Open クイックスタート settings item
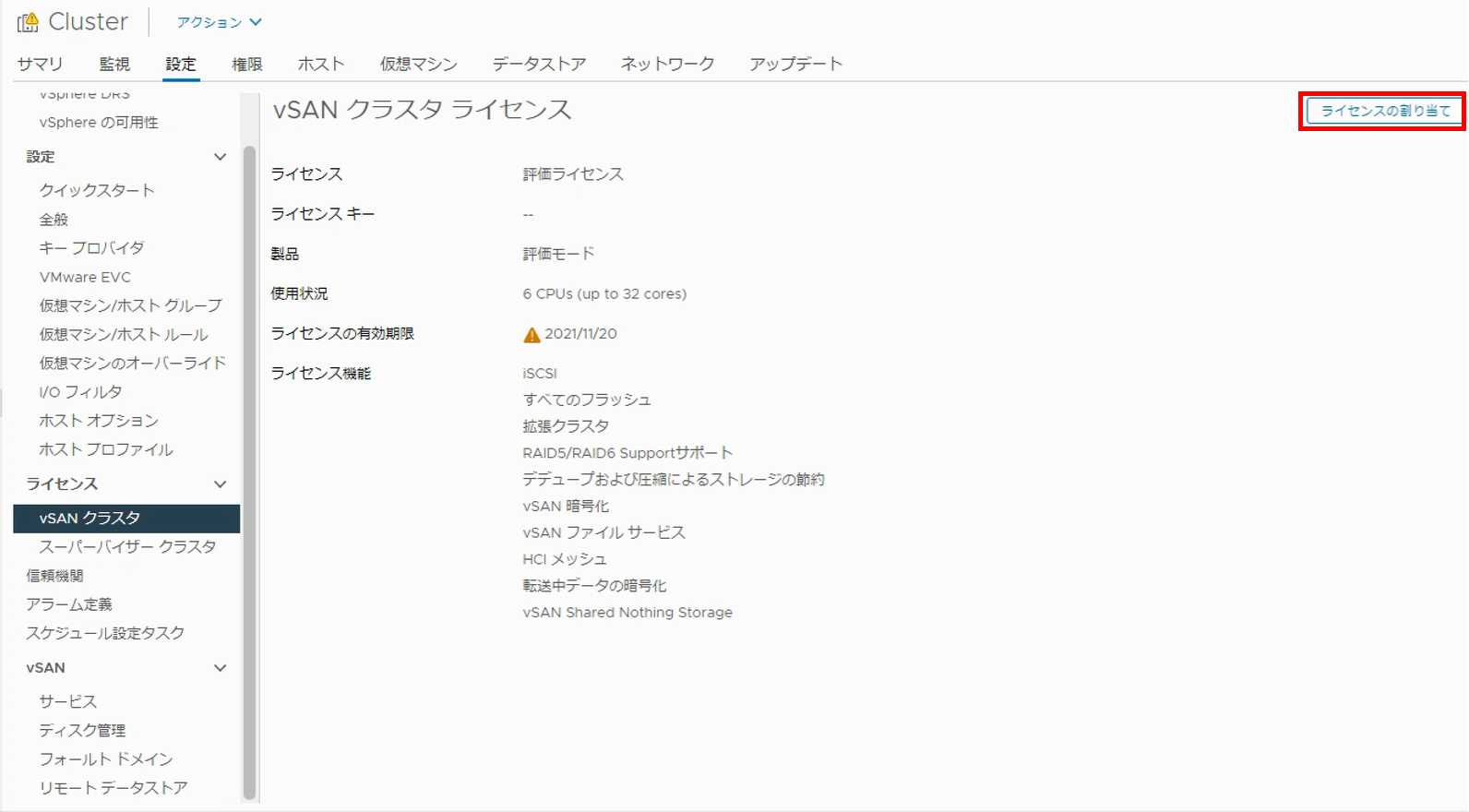 point(97,190)
